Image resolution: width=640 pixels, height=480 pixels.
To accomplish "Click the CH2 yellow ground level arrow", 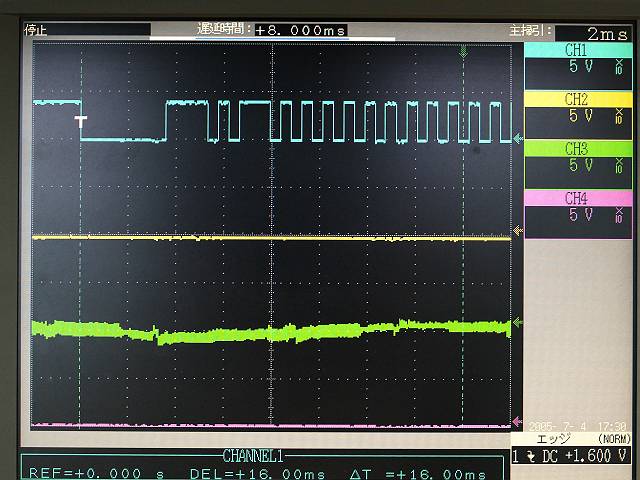I will click(516, 231).
